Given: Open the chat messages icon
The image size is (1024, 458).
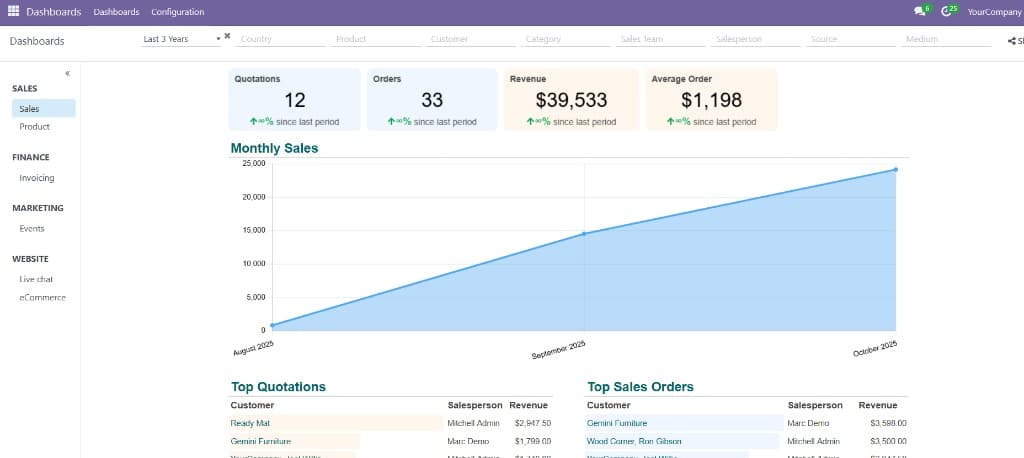Looking at the screenshot, I should coord(920,11).
